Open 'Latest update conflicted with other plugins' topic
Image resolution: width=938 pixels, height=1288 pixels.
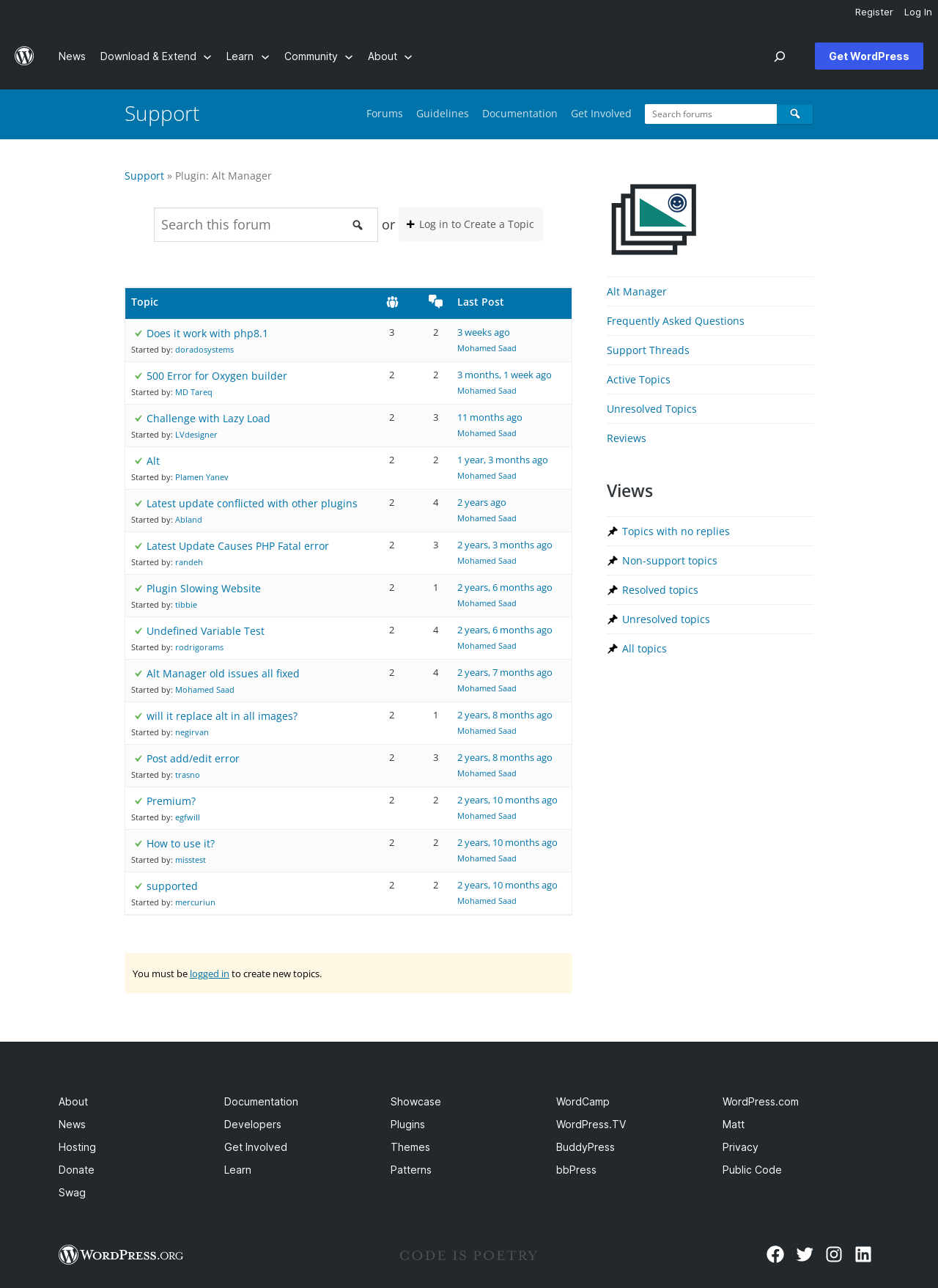[x=252, y=504]
